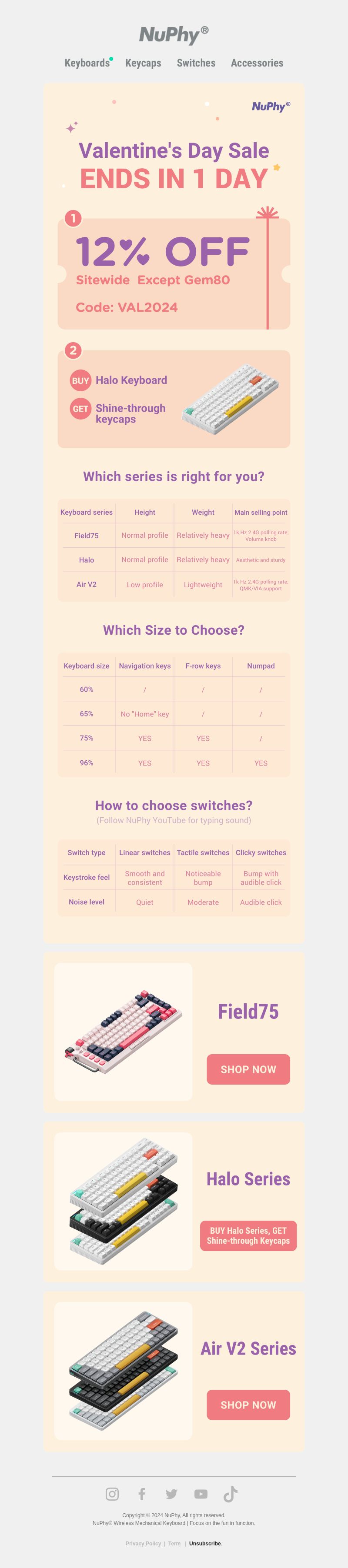Follow the Term link in the footer
The width and height of the screenshot is (348, 1568).
click(174, 1544)
